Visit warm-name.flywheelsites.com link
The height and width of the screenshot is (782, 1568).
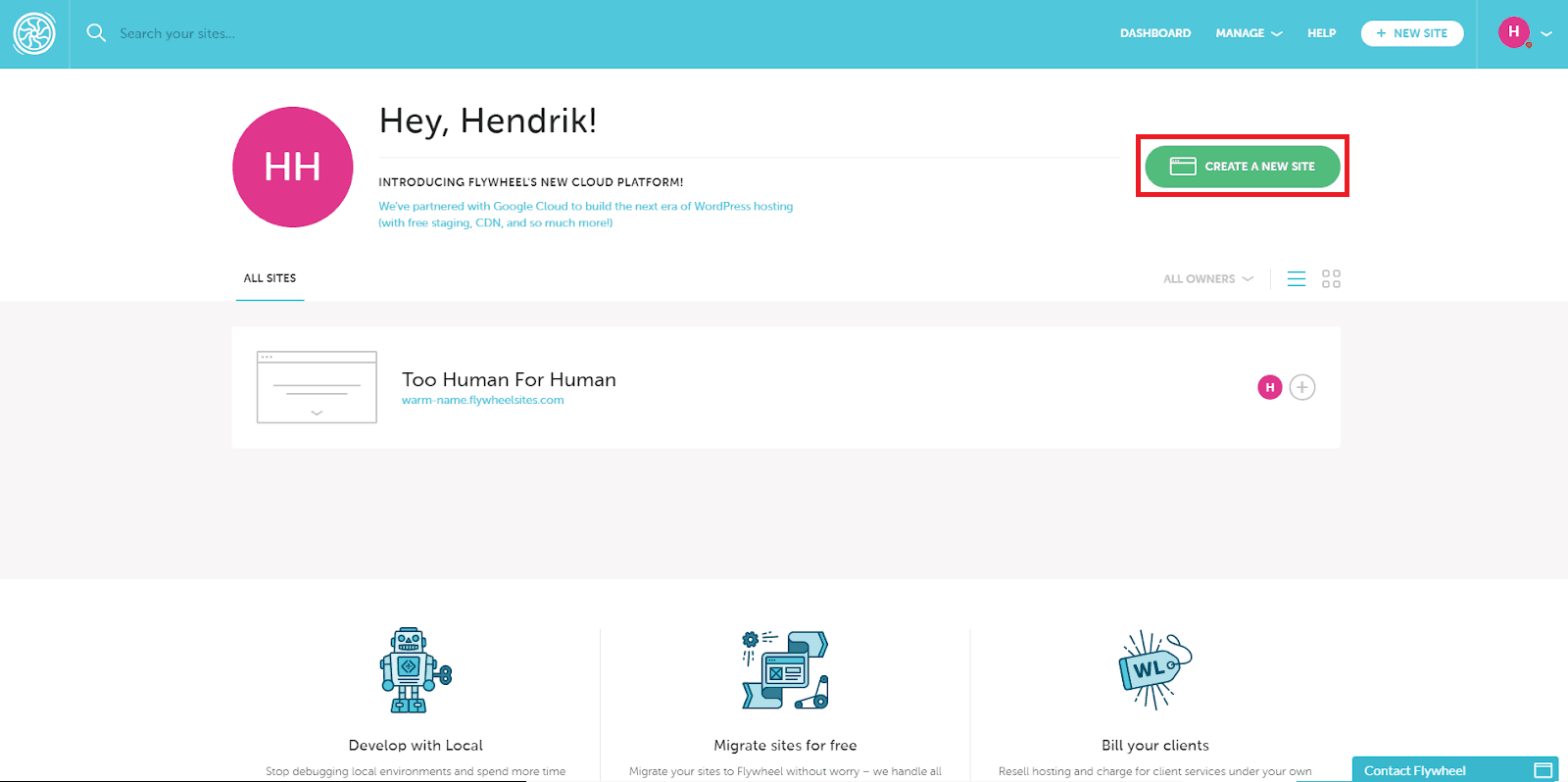click(483, 400)
